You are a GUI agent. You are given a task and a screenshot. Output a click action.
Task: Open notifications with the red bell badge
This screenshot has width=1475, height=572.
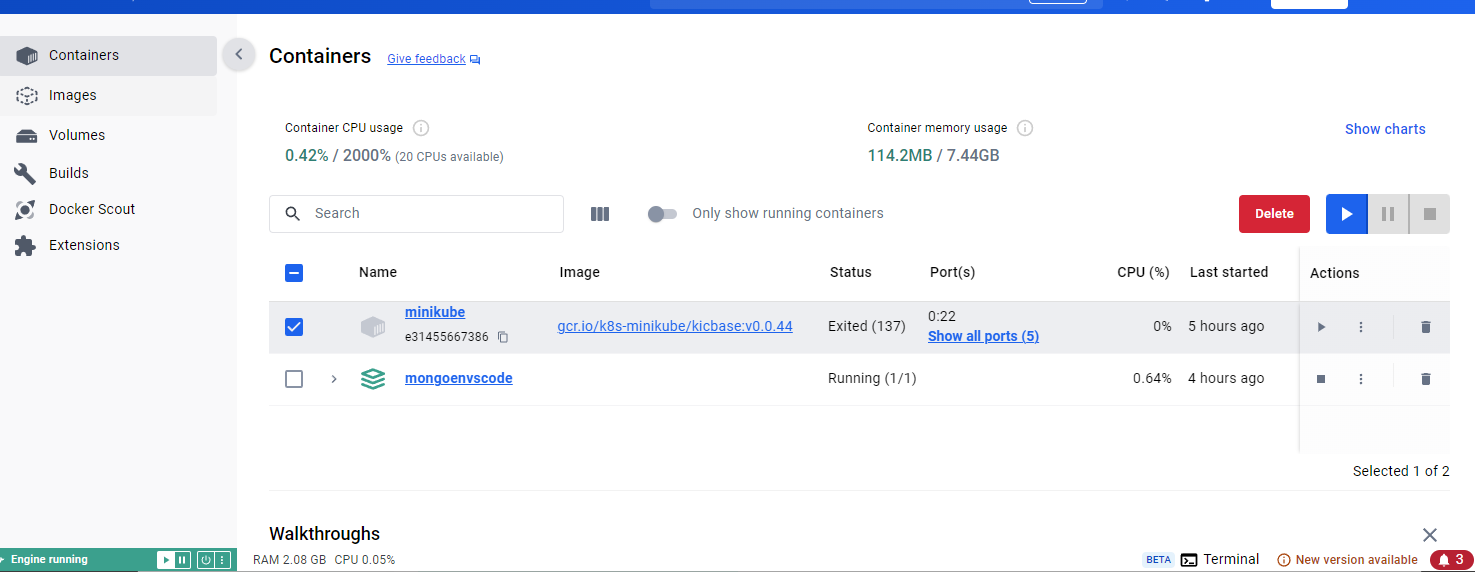tap(1451, 560)
